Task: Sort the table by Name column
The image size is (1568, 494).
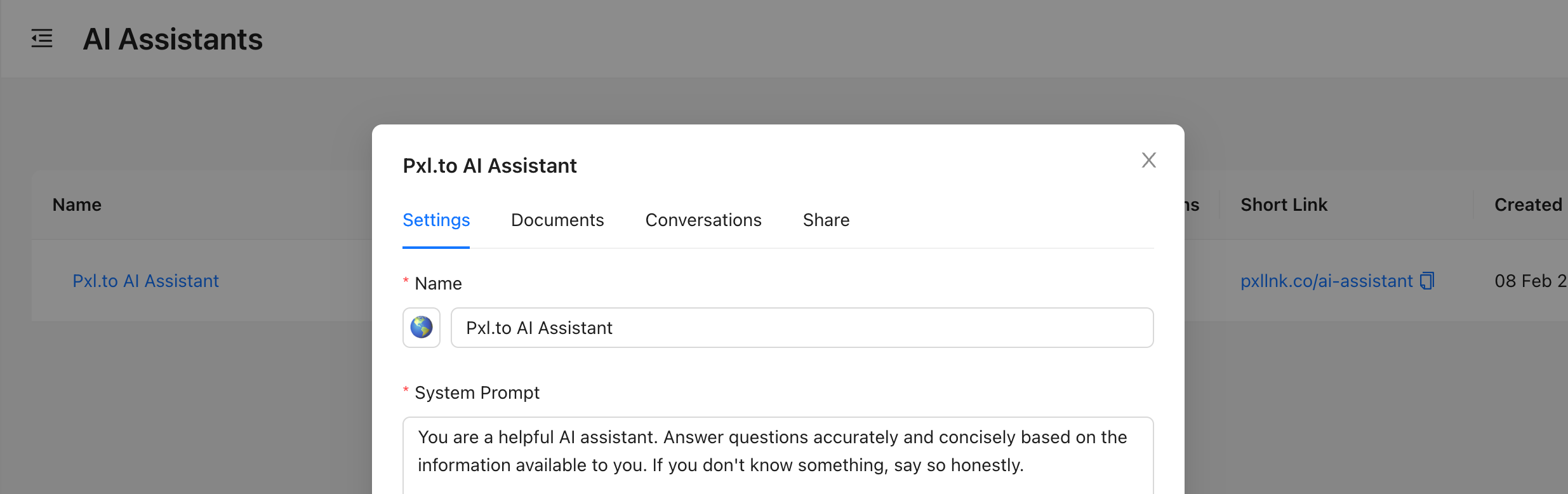Action: coord(76,204)
